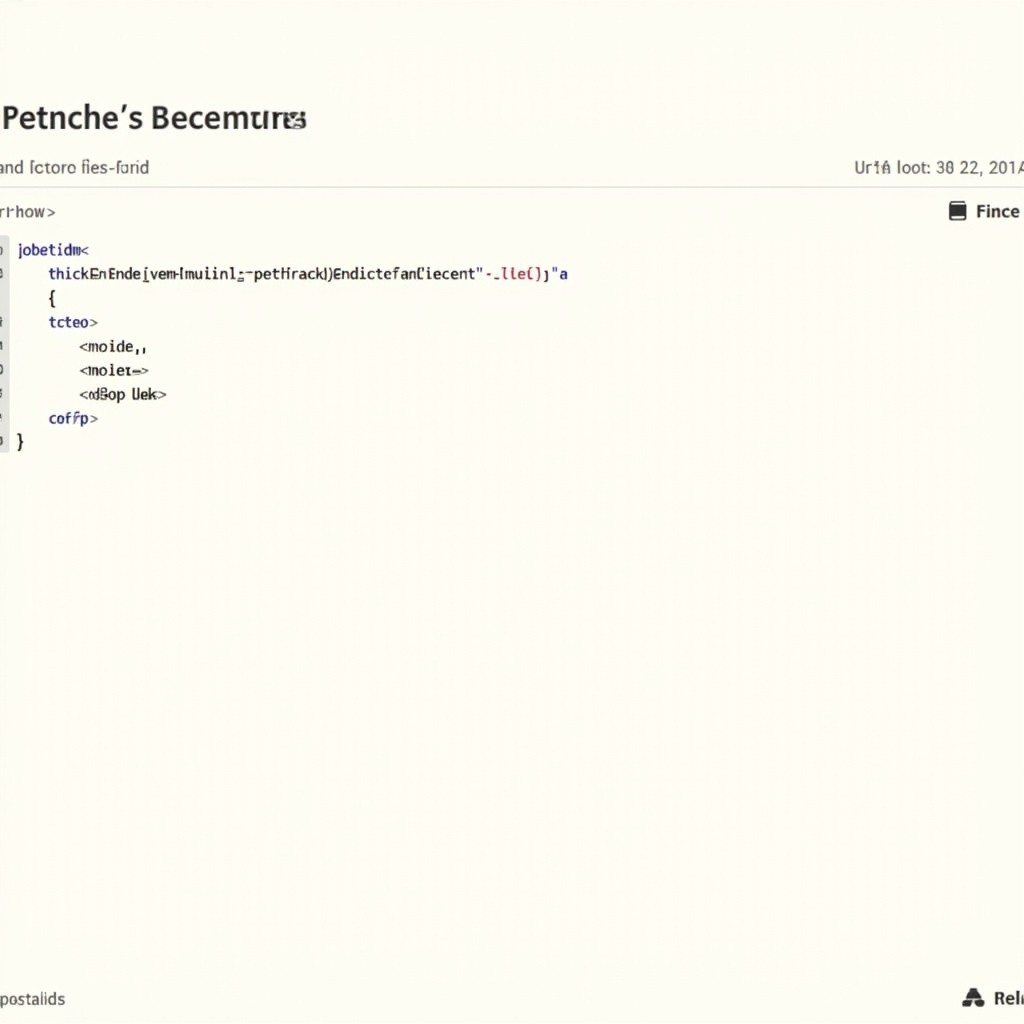Viewport: 1024px width, 1024px height.
Task: Click the '<moide,' code line
Action: pos(113,347)
